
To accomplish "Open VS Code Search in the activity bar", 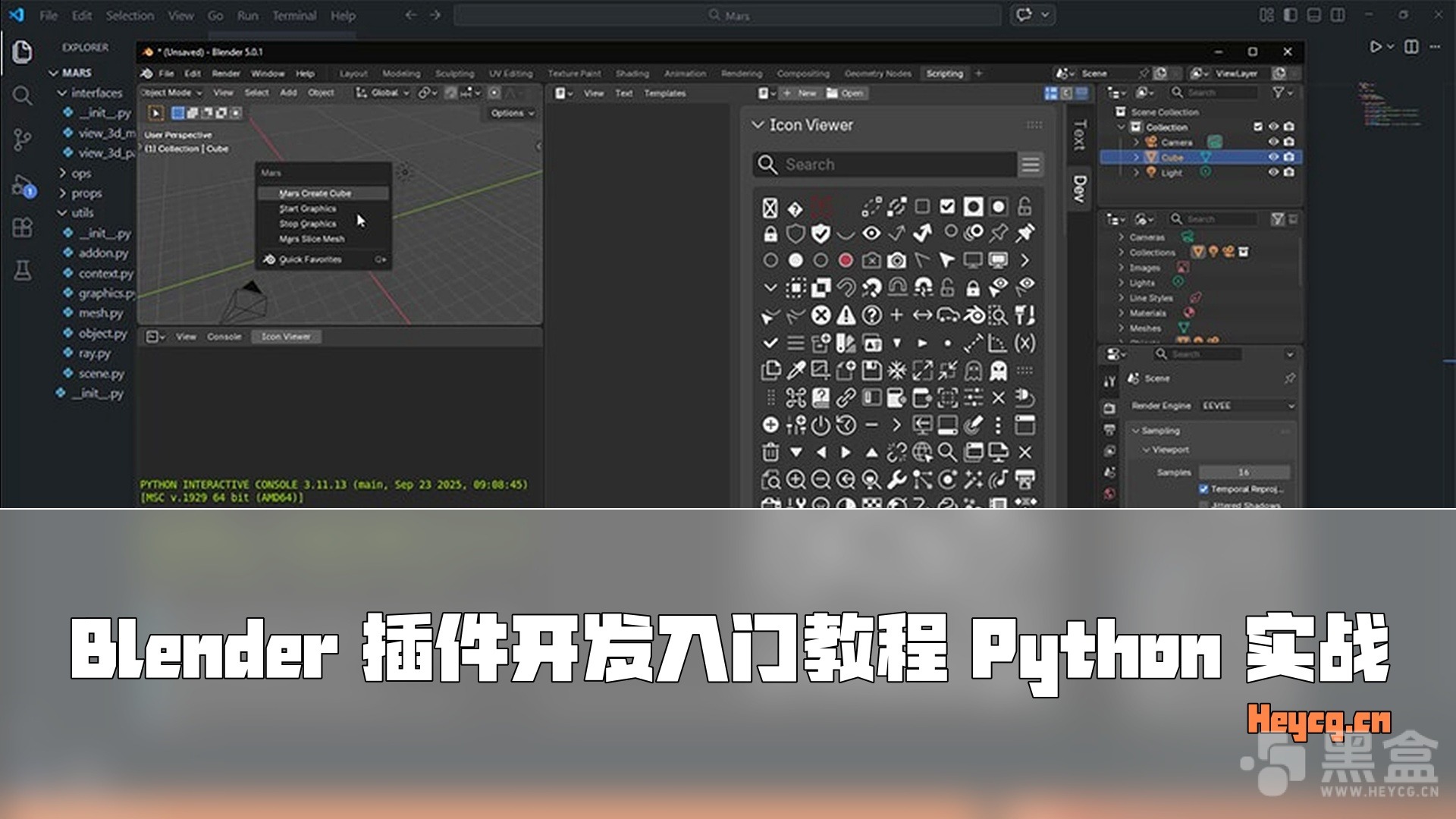I will pyautogui.click(x=22, y=96).
